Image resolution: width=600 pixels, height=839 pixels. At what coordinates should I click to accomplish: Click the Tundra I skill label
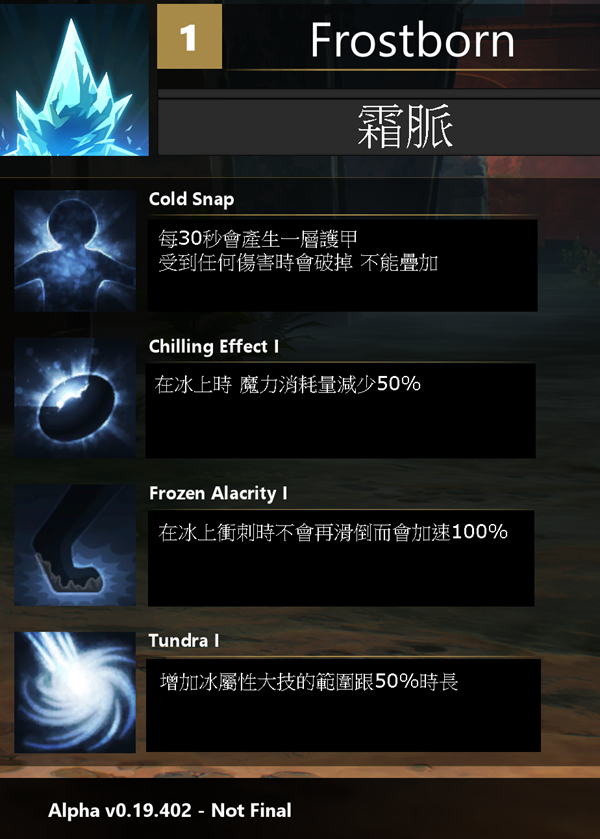coord(184,640)
